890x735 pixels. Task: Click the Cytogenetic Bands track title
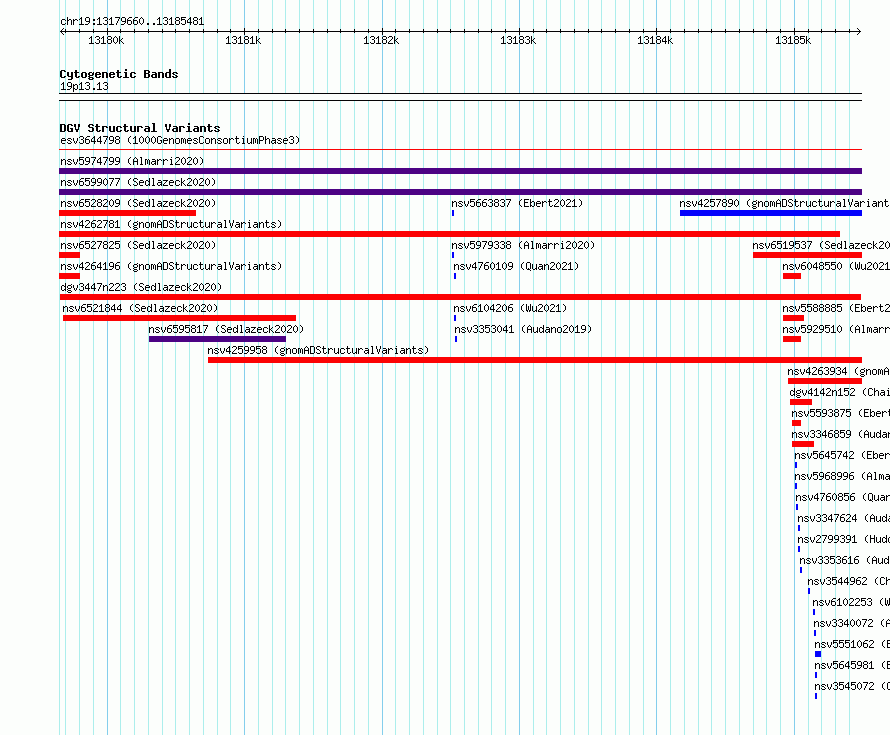pyautogui.click(x=119, y=74)
